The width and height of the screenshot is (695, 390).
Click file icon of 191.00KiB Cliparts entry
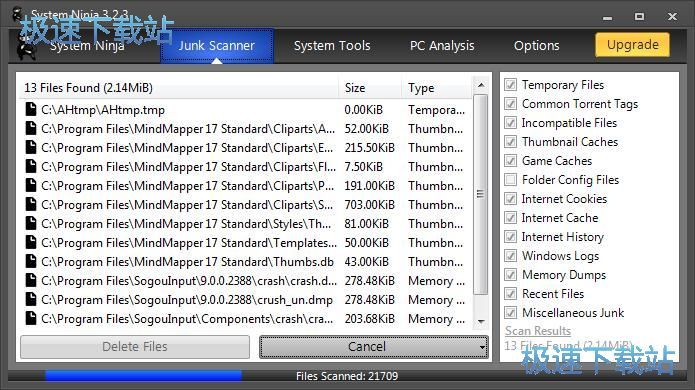31,185
